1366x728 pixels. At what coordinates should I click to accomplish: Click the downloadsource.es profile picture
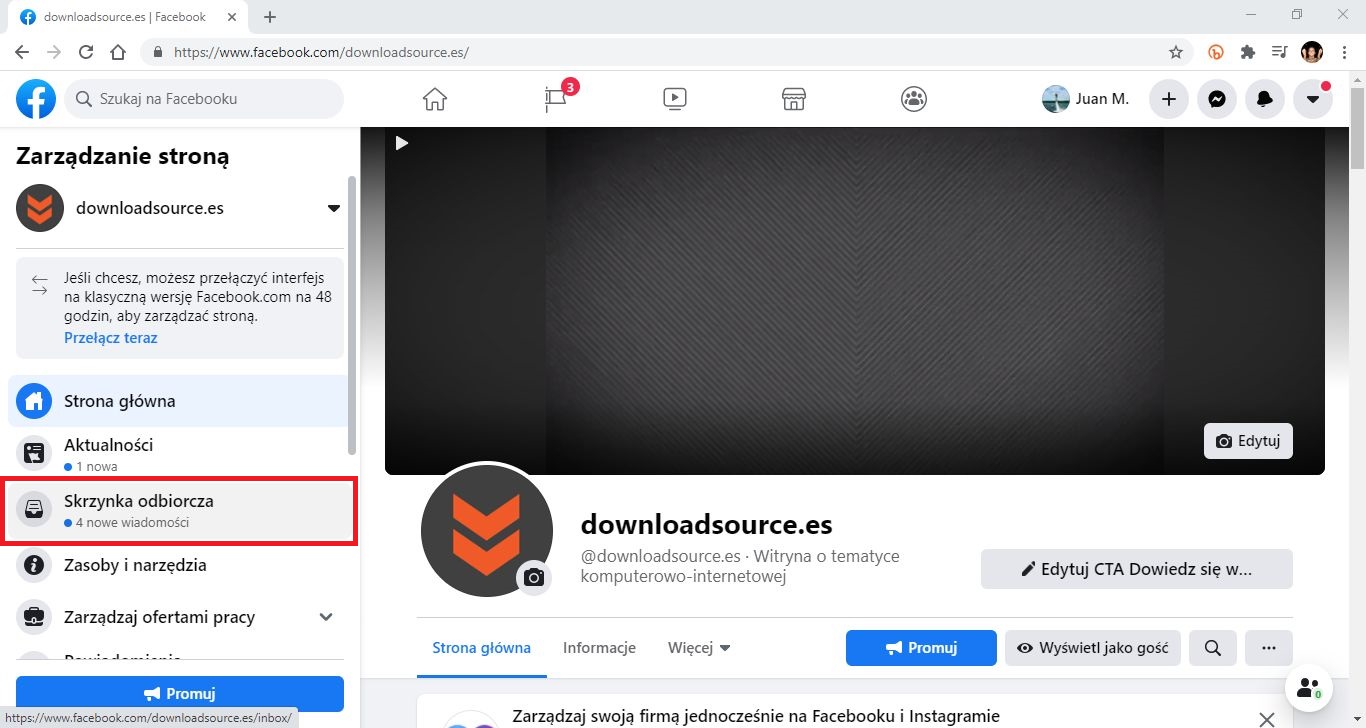[487, 531]
